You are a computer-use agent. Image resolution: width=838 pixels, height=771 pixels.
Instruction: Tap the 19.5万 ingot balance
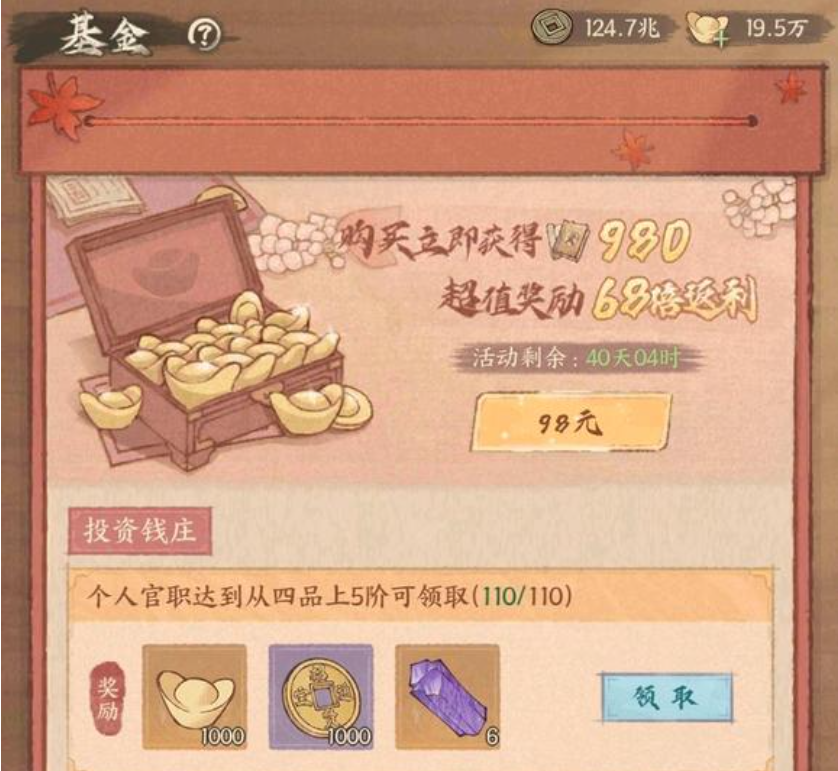pos(774,28)
